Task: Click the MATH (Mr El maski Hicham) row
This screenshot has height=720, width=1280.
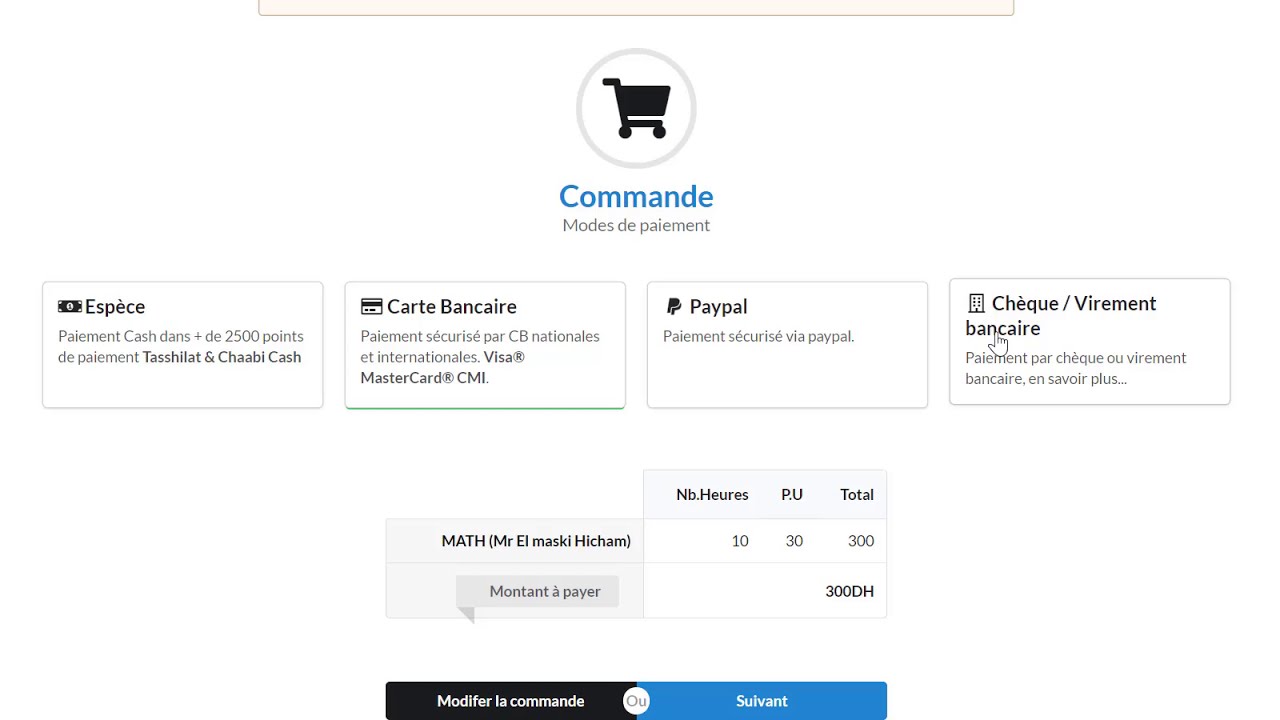Action: (x=536, y=541)
